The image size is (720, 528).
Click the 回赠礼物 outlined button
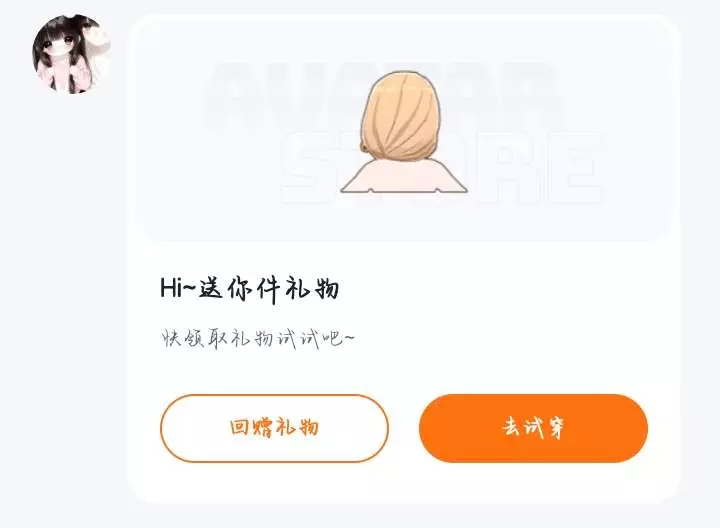(x=274, y=428)
